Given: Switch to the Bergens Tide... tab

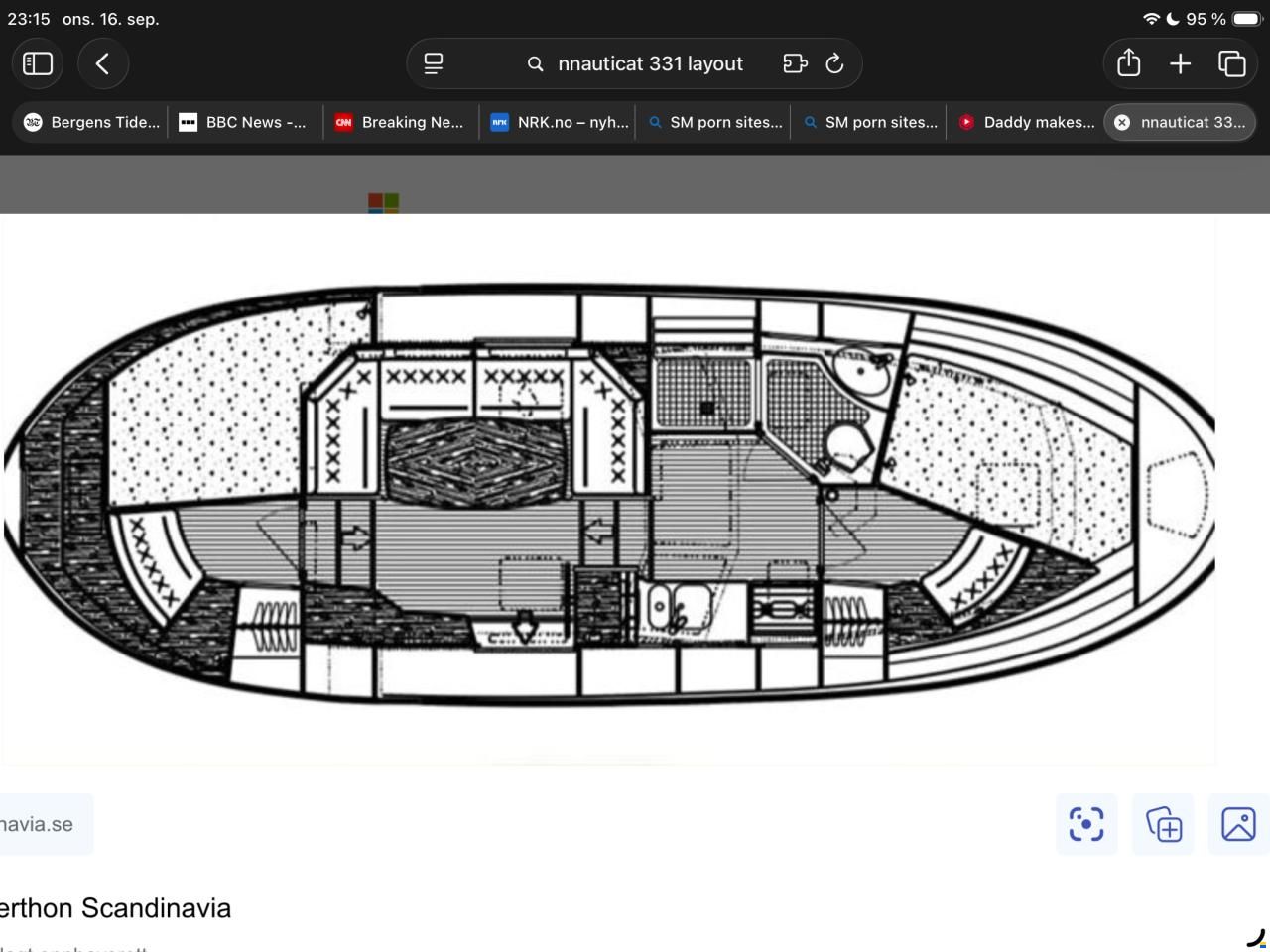Looking at the screenshot, I should point(91,122).
